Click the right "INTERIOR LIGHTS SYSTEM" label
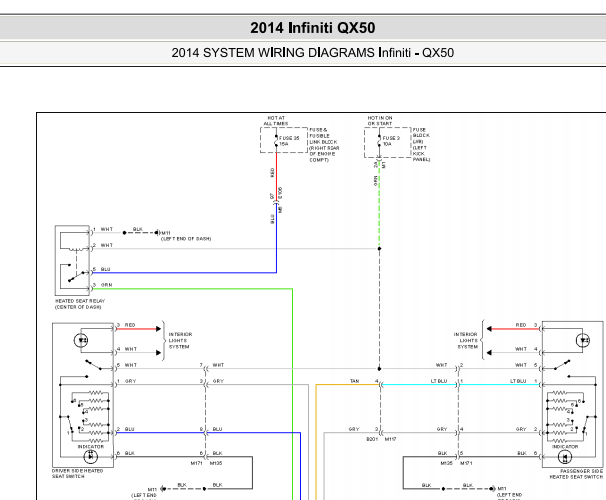 pos(466,340)
